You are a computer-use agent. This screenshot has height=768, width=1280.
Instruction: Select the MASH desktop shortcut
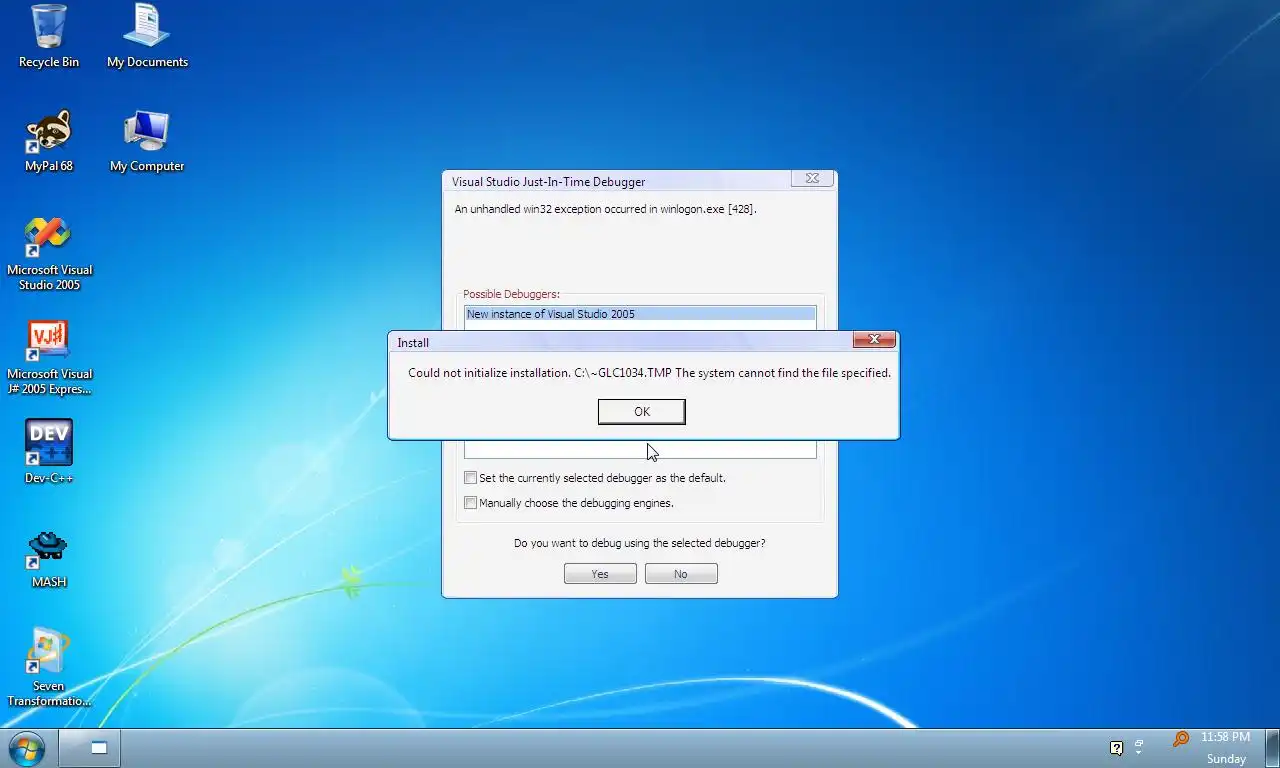pos(48,559)
